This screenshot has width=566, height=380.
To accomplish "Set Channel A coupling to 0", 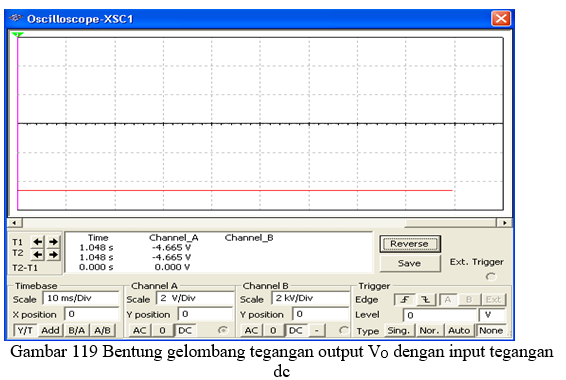I will point(162,330).
